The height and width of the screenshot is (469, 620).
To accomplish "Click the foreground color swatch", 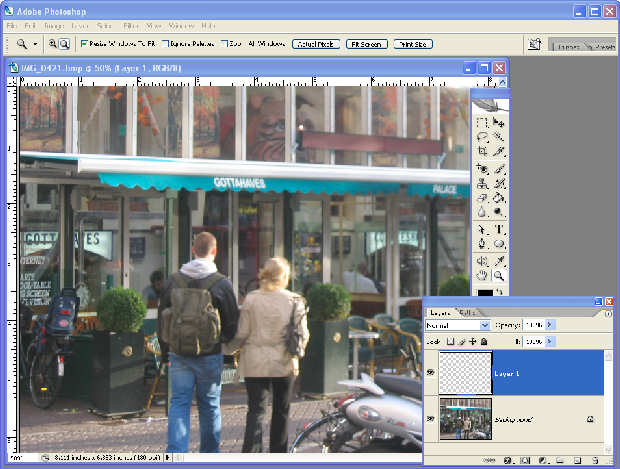I will click(484, 293).
